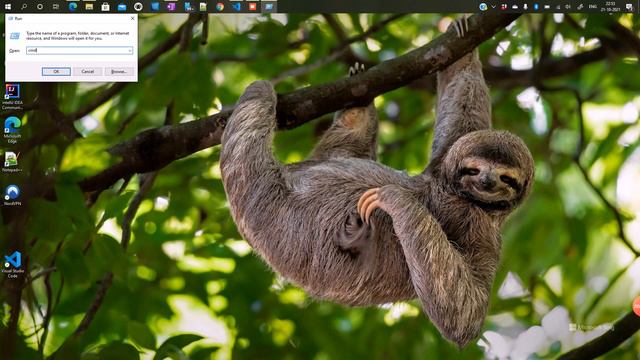640x360 pixels.
Task: Click the Browse... button in Run
Action: click(119, 71)
